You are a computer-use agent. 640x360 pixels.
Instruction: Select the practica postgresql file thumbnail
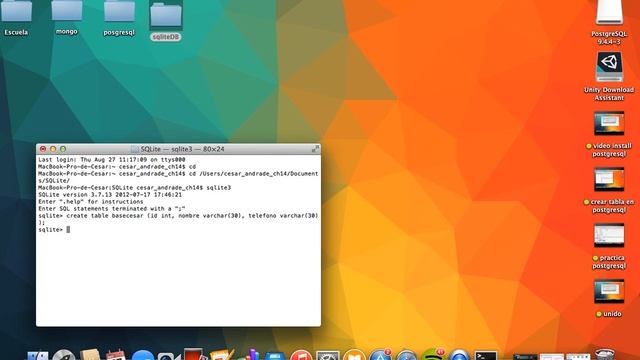[609, 235]
